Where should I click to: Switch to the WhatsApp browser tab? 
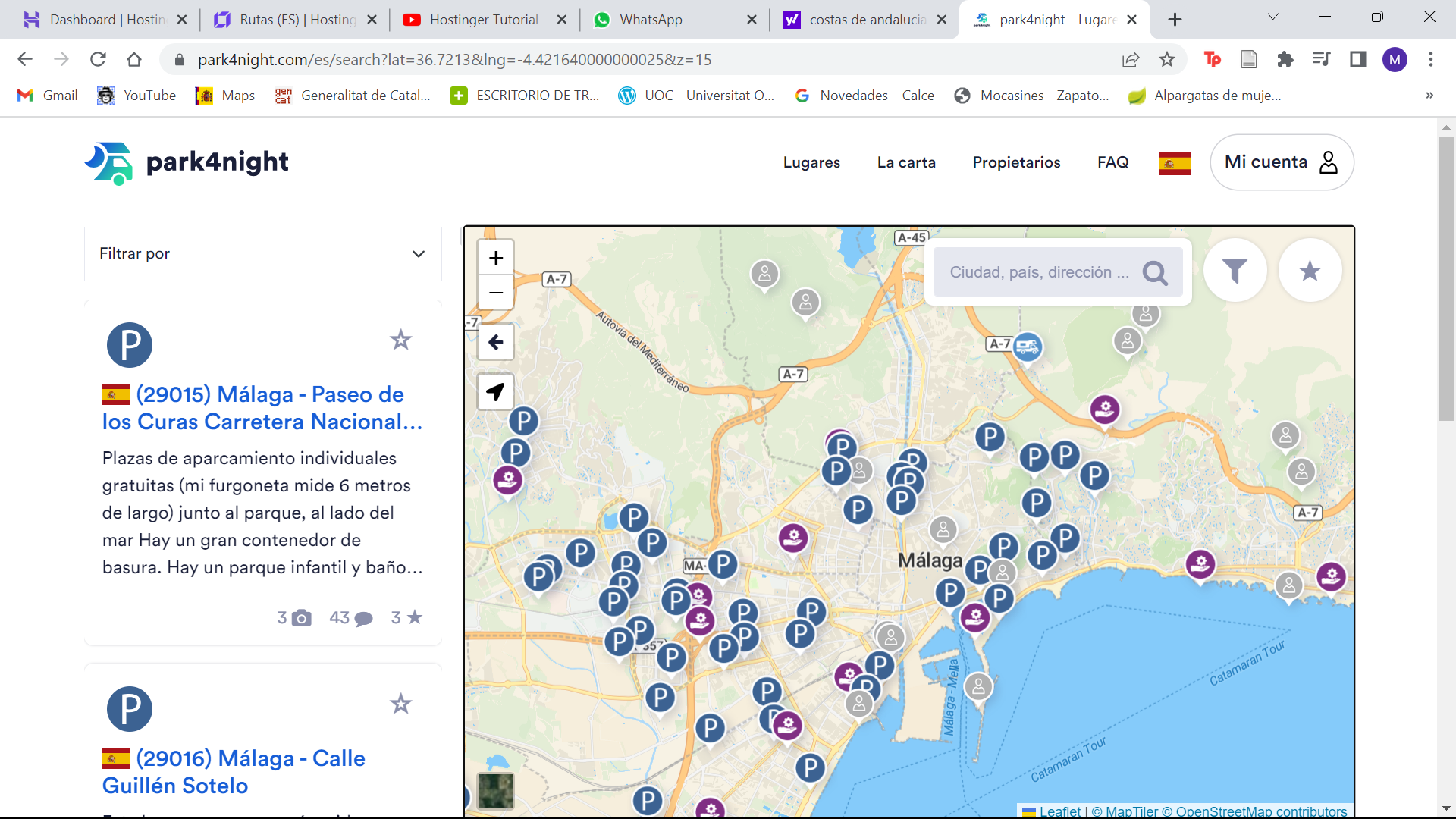651,20
